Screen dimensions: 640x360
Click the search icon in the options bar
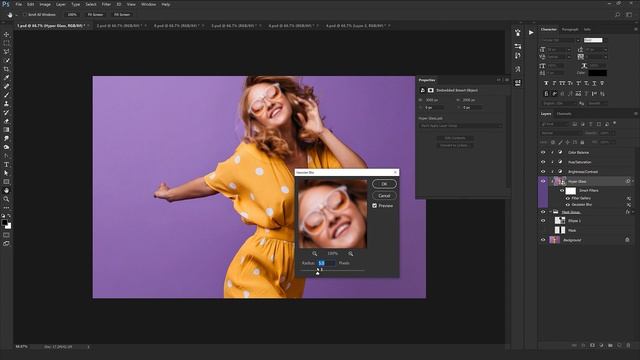tap(617, 15)
